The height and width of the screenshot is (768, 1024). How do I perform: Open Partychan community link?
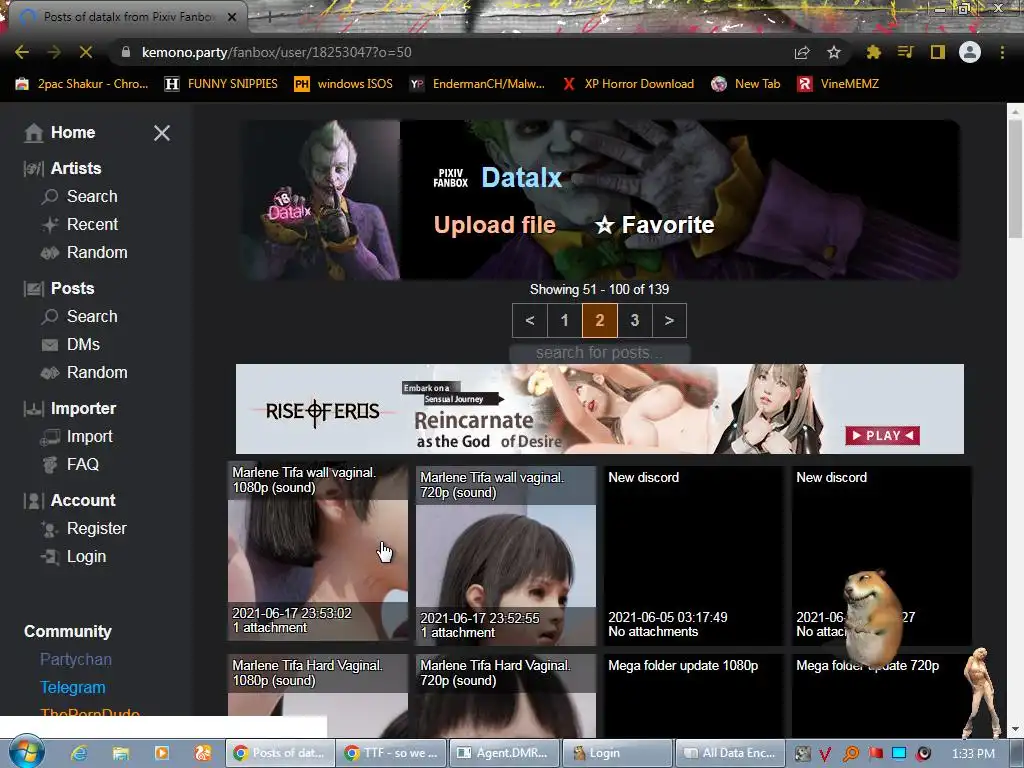click(x=76, y=660)
